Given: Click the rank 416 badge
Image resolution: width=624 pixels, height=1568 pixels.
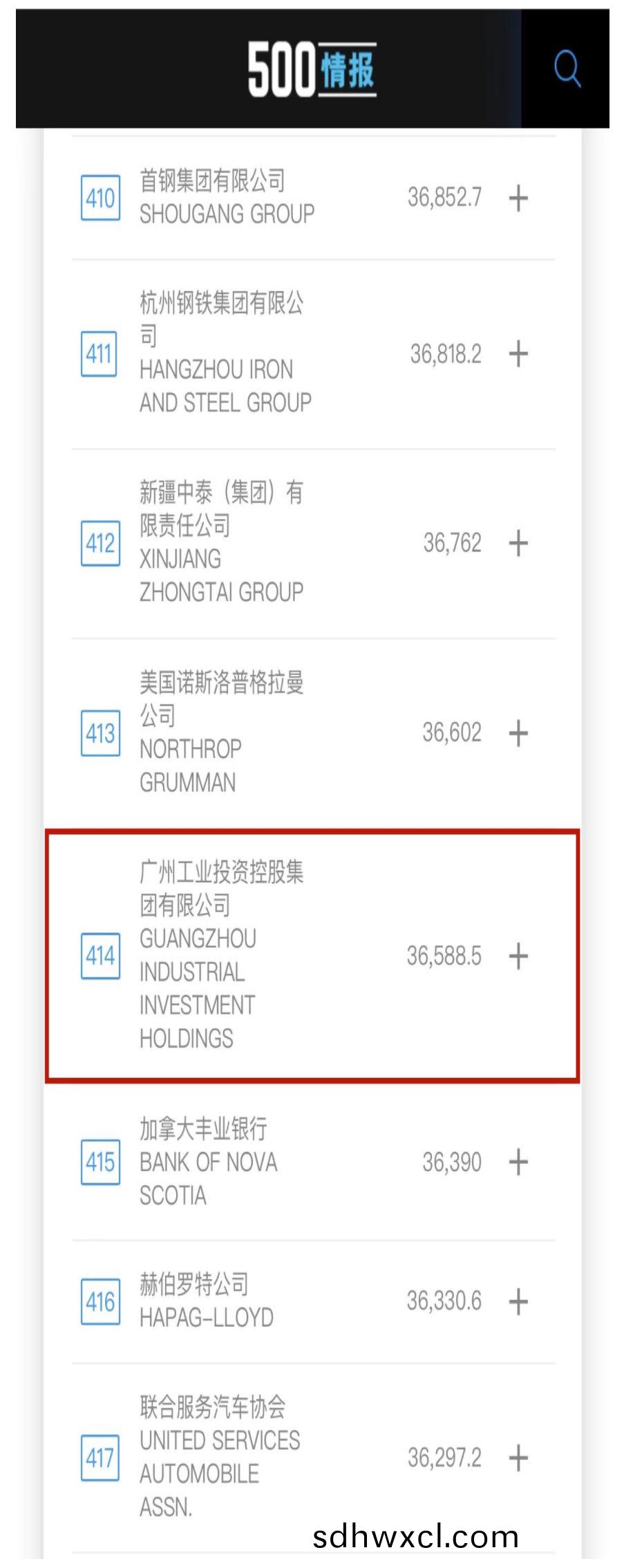Looking at the screenshot, I should pyautogui.click(x=100, y=1302).
